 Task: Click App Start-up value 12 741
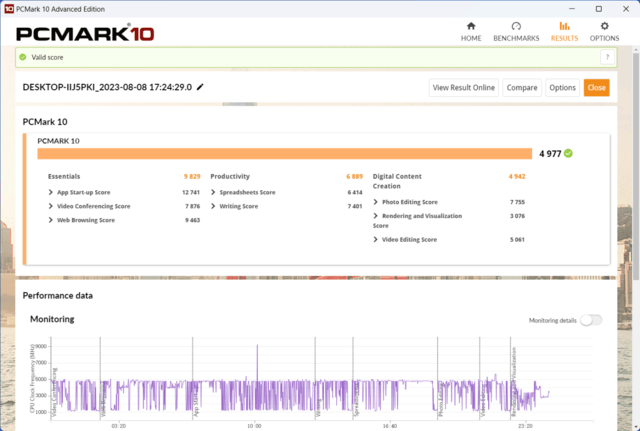[191, 192]
